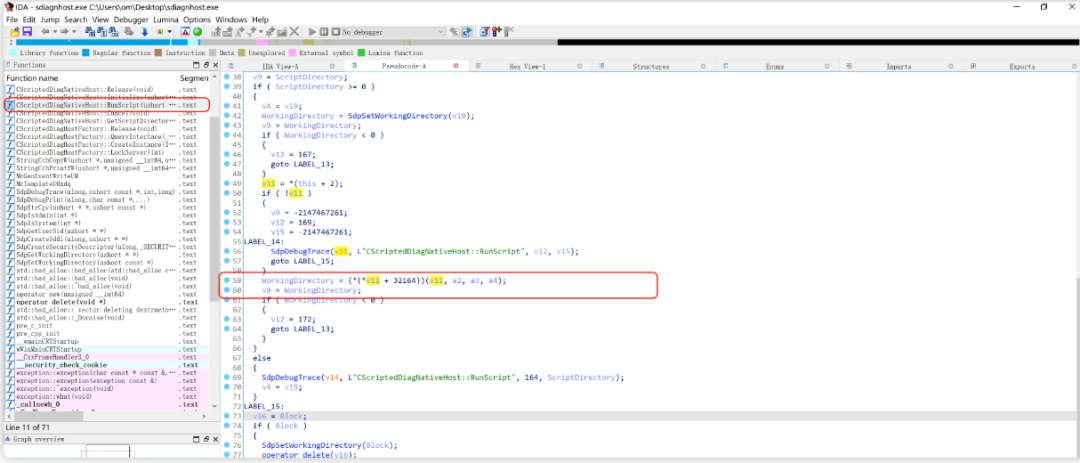Close the Graph overview panel

point(214,439)
